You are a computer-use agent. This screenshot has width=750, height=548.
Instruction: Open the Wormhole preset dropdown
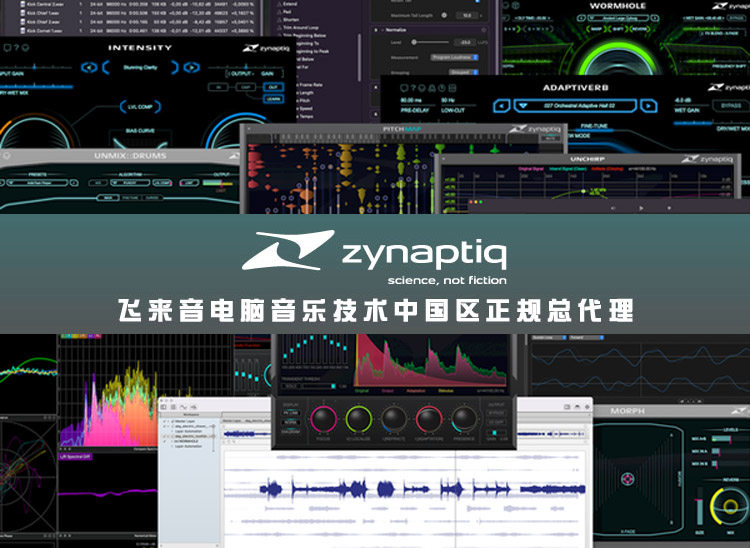coord(618,18)
